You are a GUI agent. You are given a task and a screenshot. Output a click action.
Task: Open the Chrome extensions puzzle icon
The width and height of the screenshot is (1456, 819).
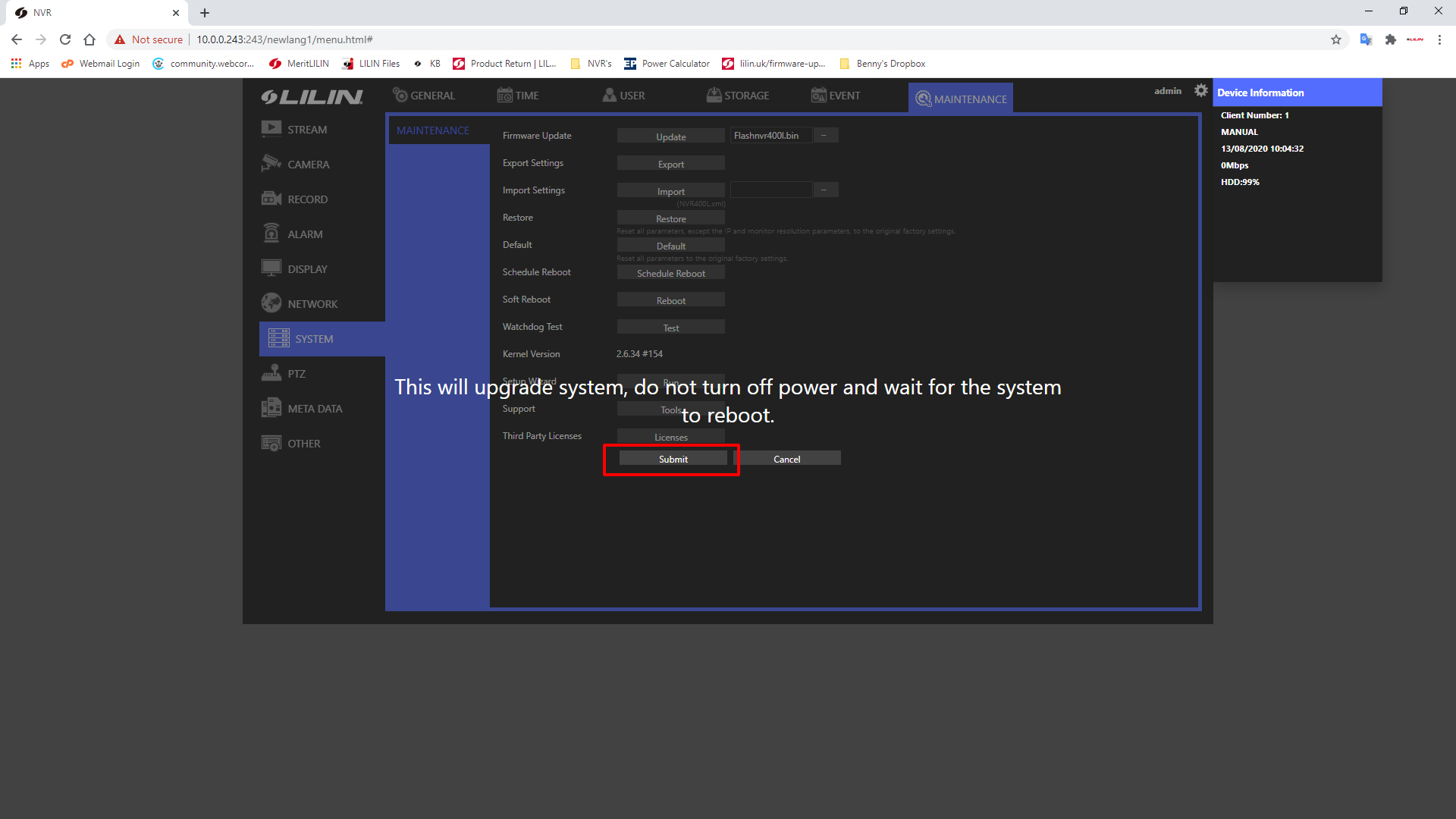point(1390,39)
